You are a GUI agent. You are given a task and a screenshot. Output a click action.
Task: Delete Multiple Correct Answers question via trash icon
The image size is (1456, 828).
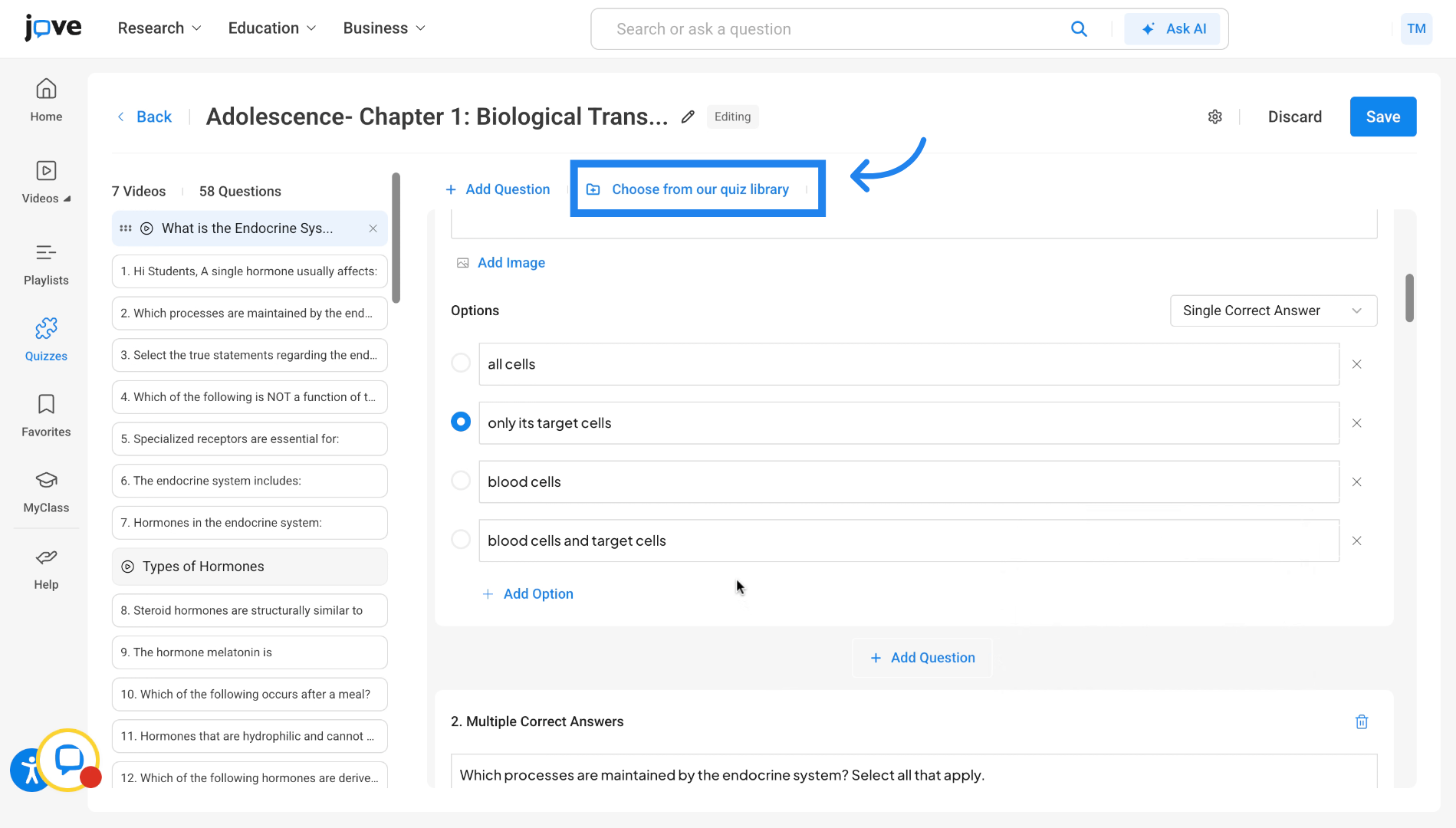click(x=1361, y=721)
